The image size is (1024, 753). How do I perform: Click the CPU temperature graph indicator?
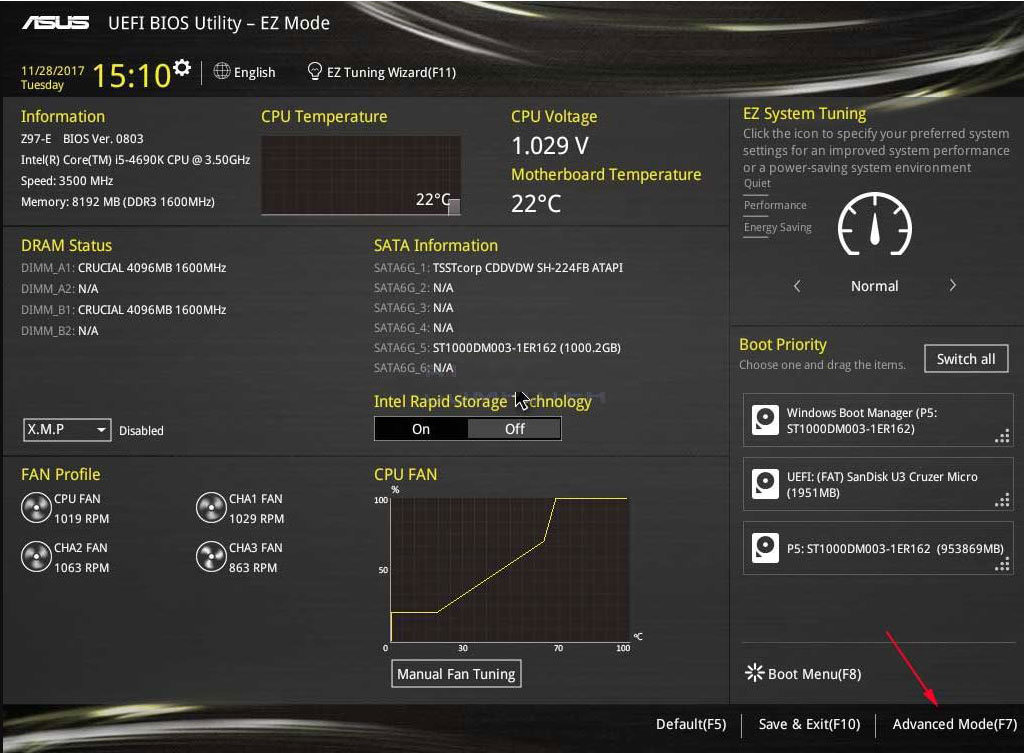tap(454, 206)
